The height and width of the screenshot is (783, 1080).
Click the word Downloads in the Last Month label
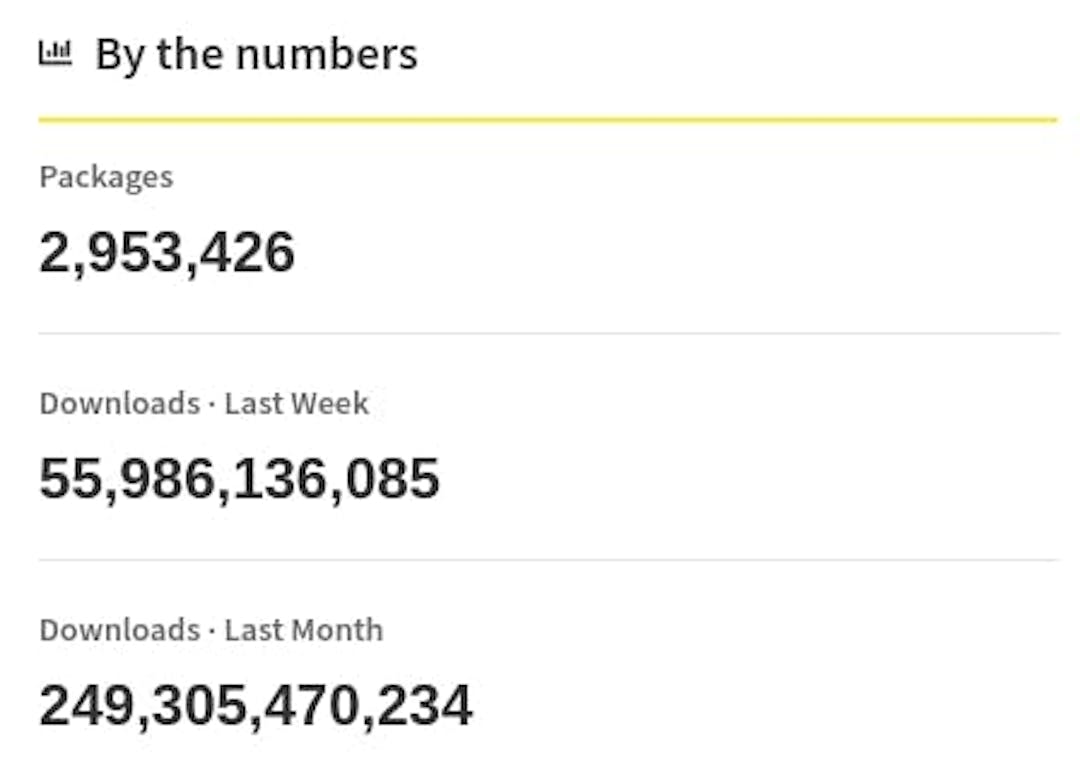pyautogui.click(x=120, y=630)
